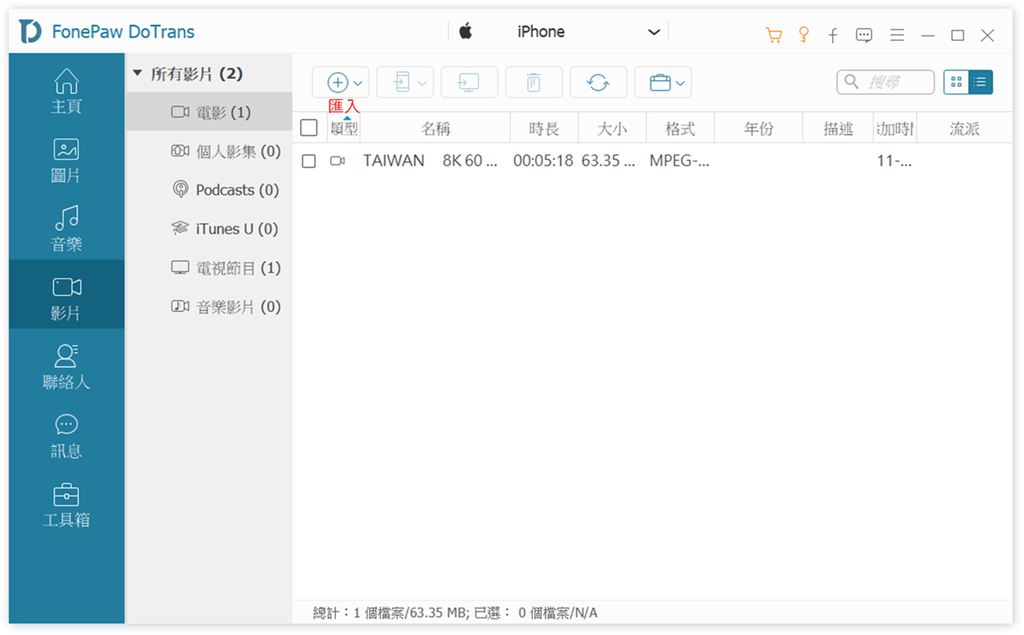Screen dimensions: 1024x635
Task: Select the 音樂影片 (0) category
Action: [209, 306]
